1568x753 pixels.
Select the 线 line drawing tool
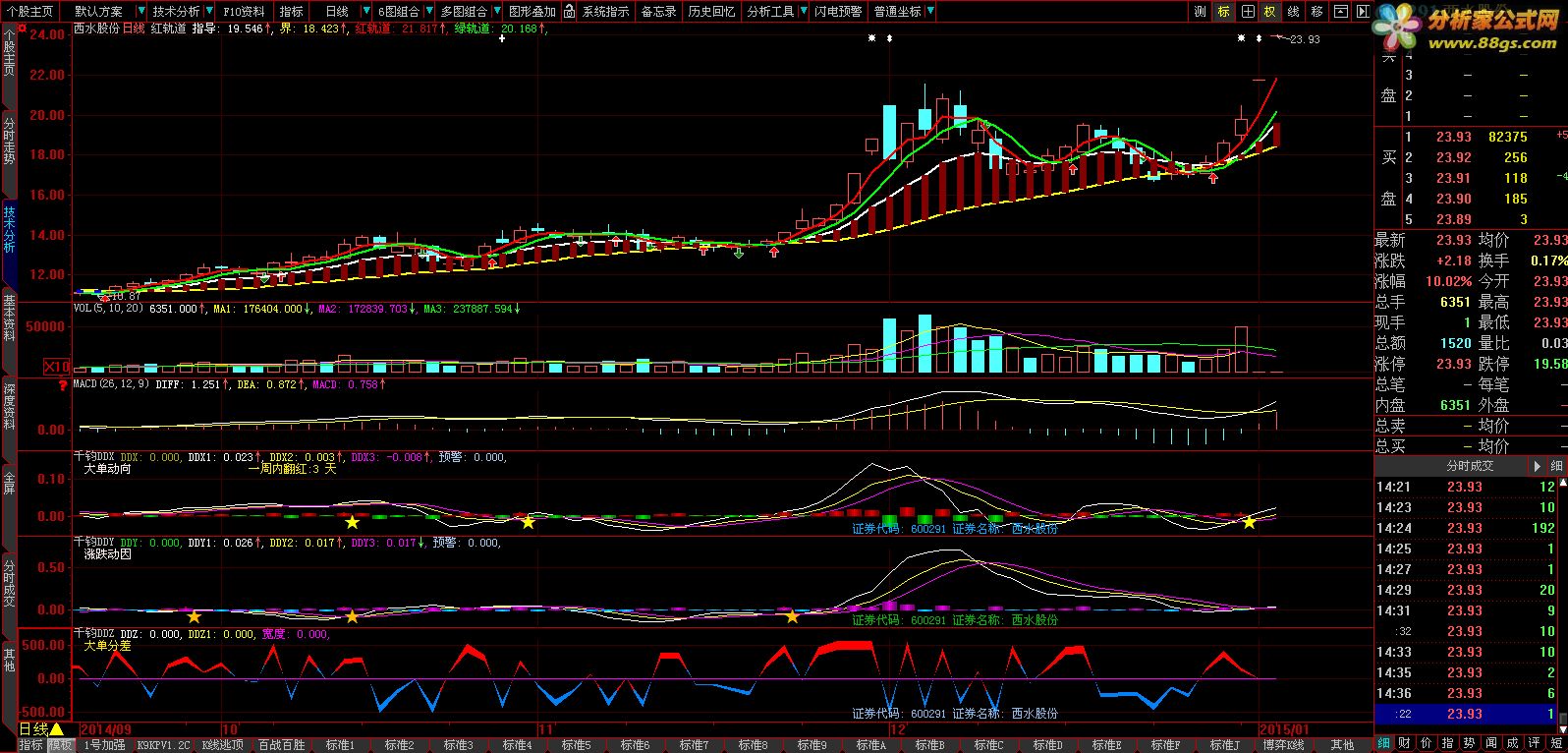point(1294,12)
